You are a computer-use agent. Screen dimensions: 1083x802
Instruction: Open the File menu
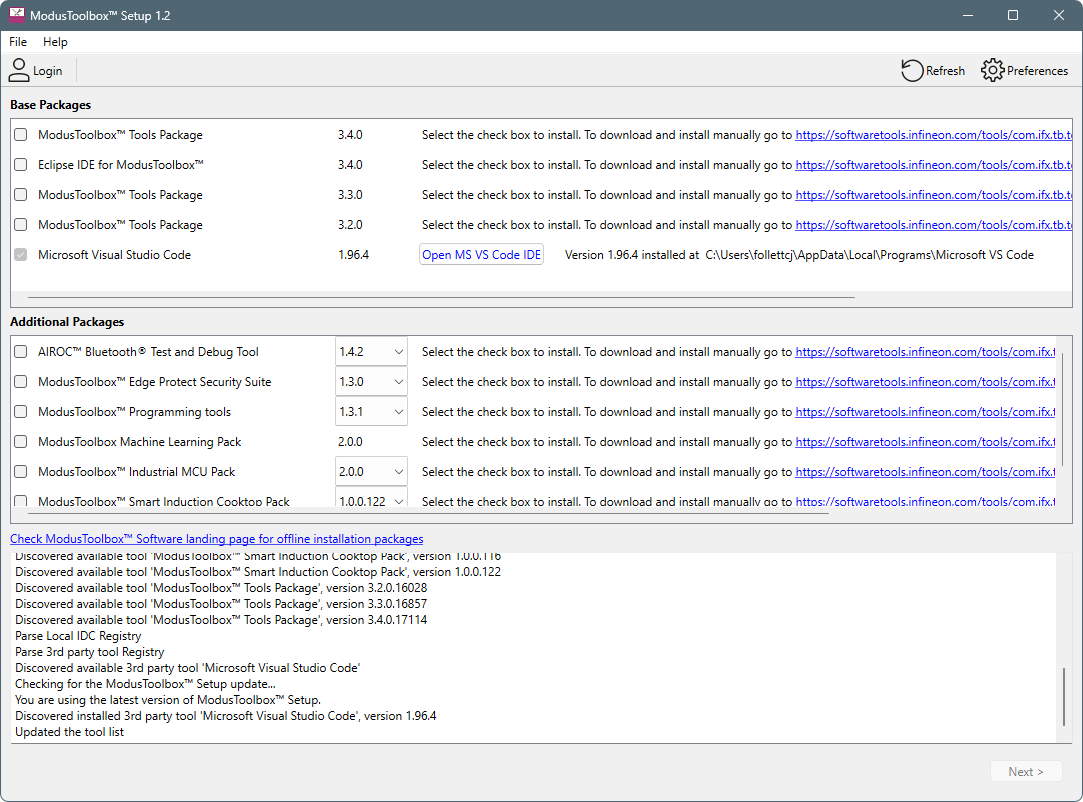click(17, 42)
